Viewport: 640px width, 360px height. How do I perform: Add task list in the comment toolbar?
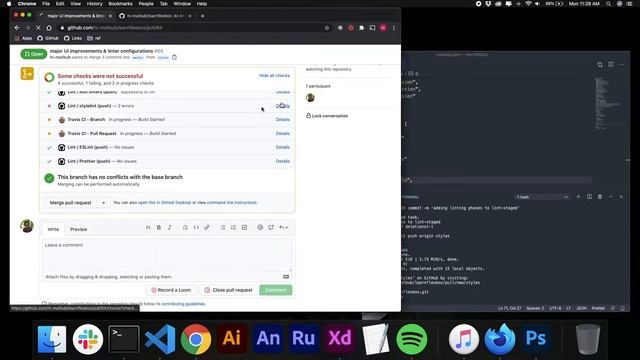click(x=244, y=227)
